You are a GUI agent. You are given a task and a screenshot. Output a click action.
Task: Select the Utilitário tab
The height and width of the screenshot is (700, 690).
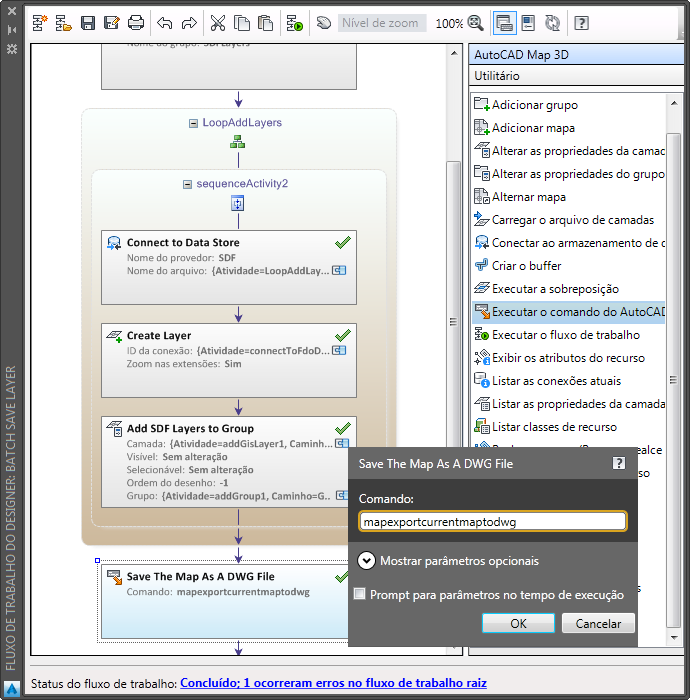point(576,75)
